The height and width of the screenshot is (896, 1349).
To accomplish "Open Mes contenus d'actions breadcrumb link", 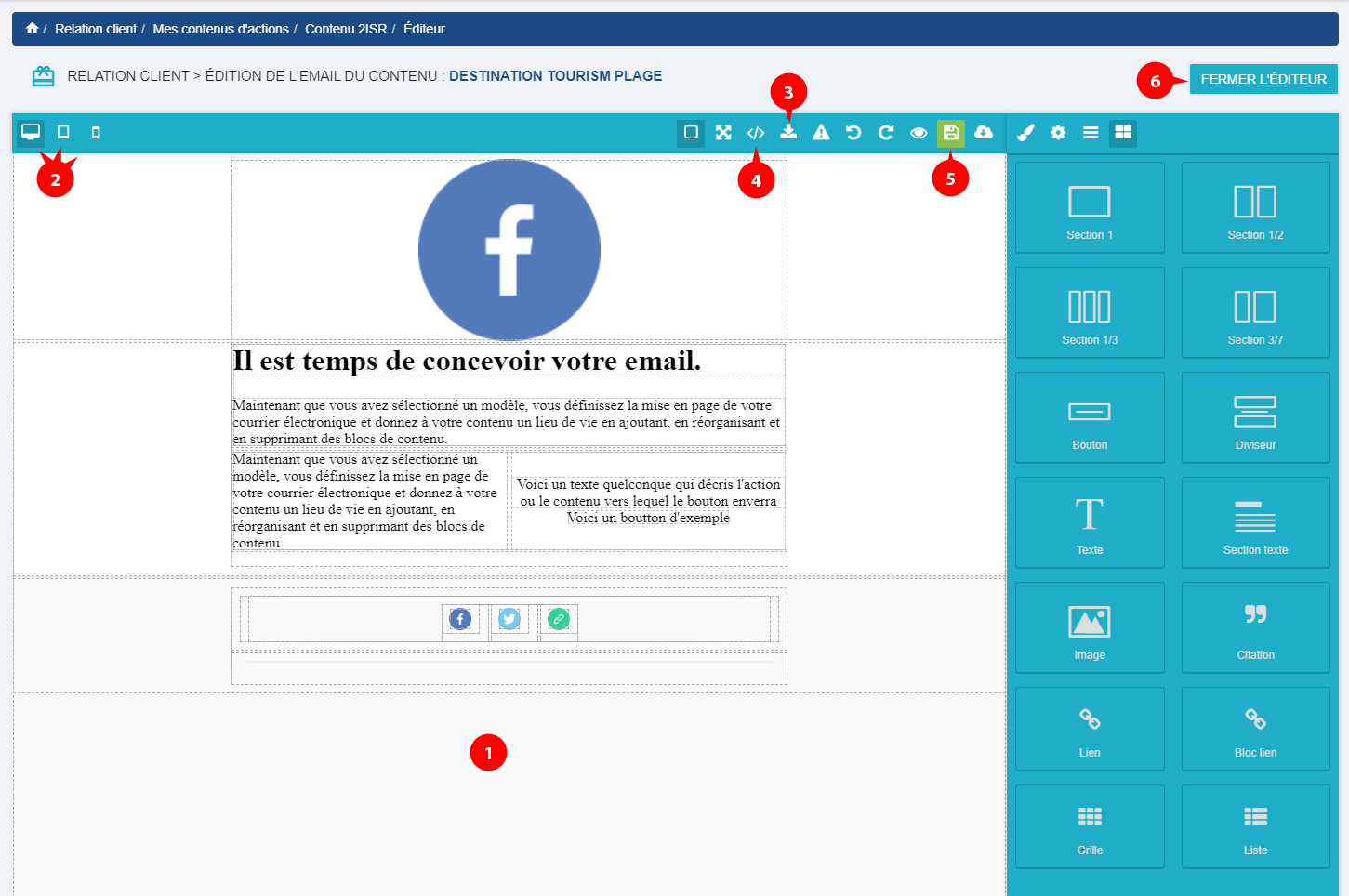I will pyautogui.click(x=220, y=29).
